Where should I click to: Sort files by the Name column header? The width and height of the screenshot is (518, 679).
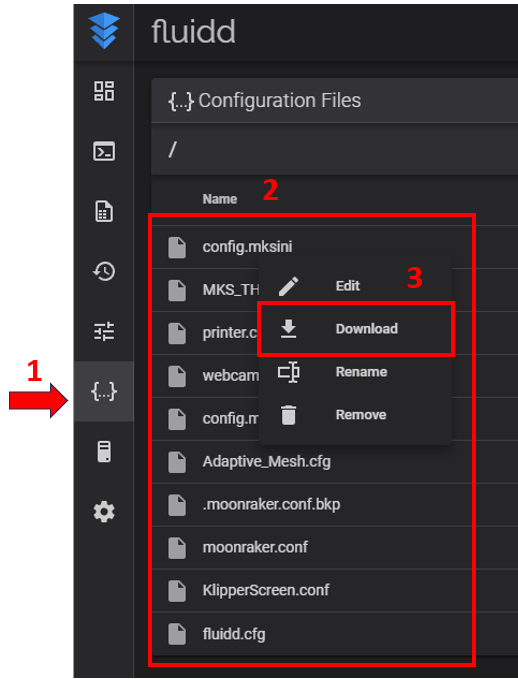pos(220,199)
